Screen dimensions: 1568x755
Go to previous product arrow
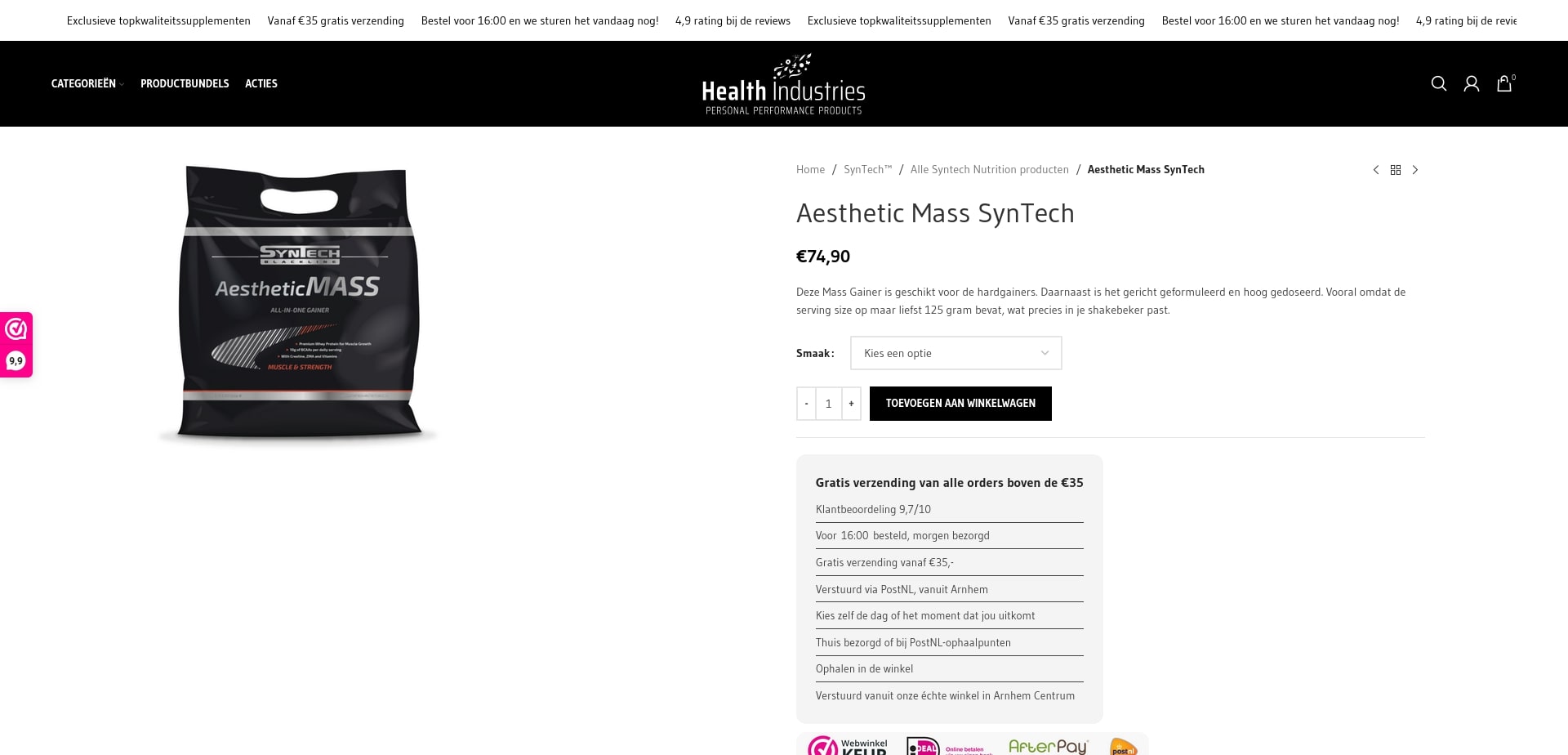coord(1376,170)
